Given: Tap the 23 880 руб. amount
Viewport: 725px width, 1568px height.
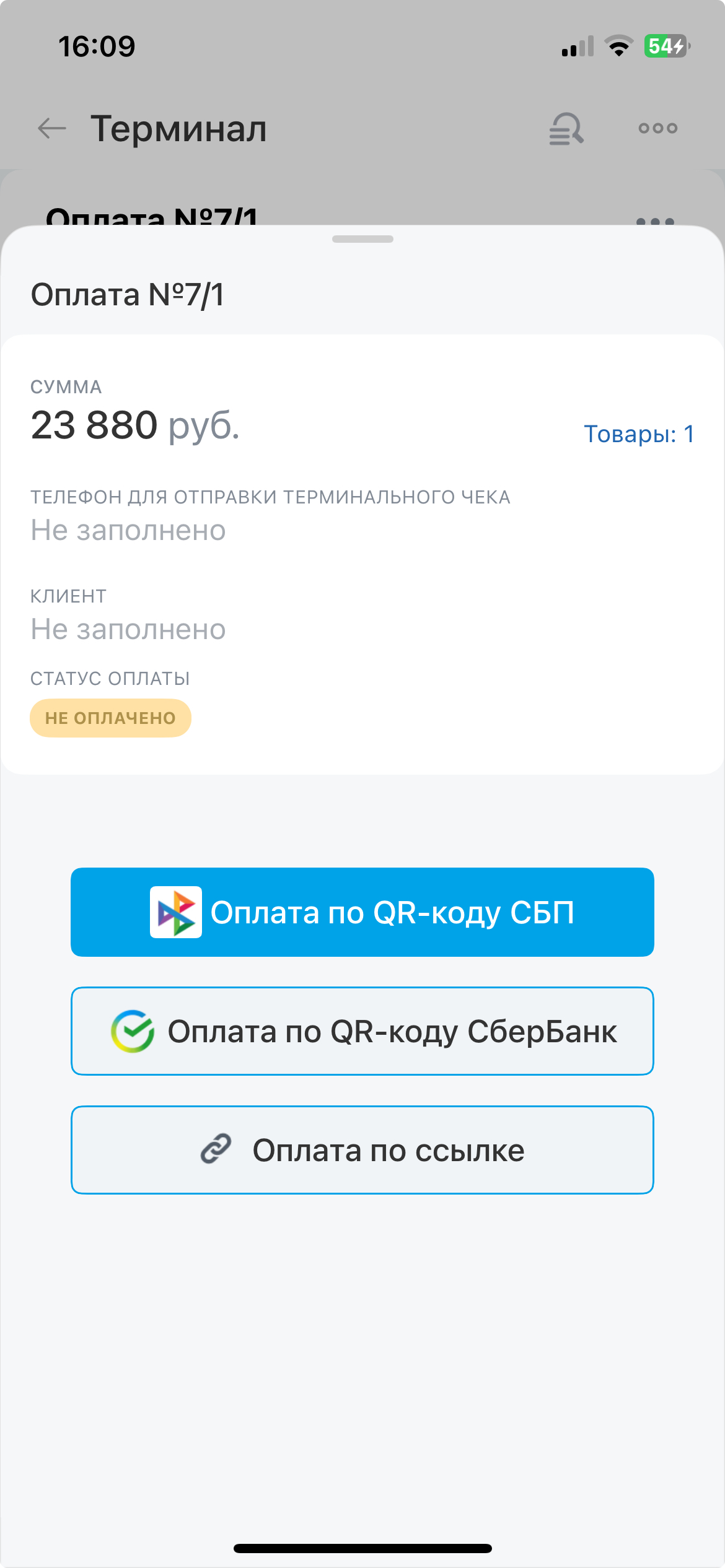Looking at the screenshot, I should [135, 425].
